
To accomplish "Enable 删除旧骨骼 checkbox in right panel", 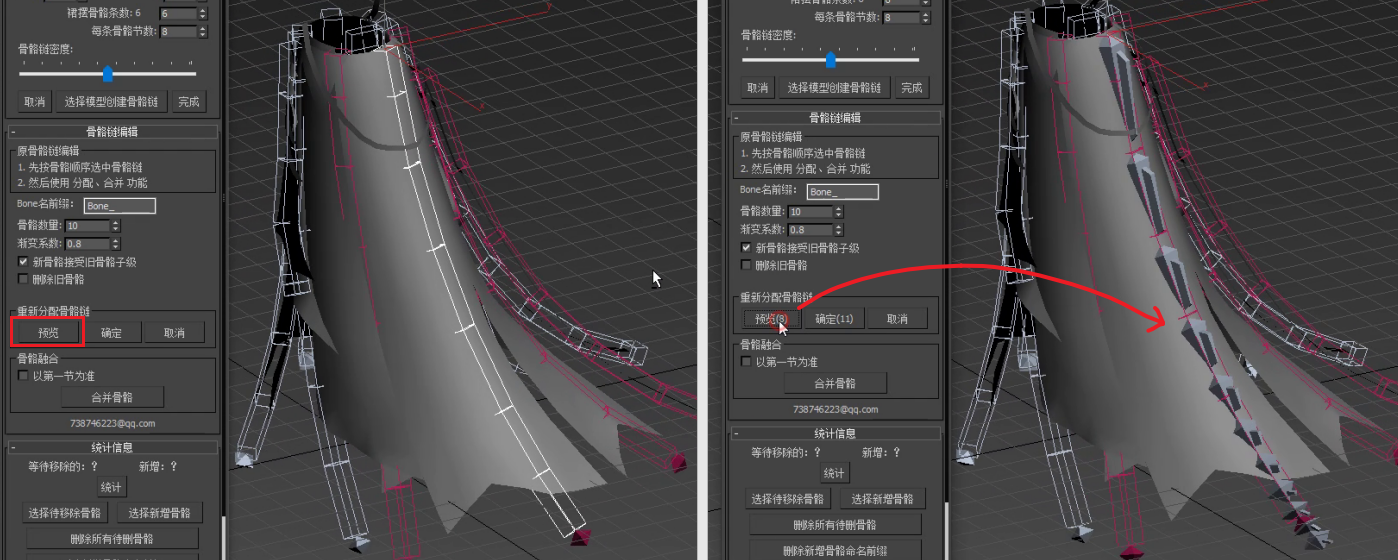I will click(x=746, y=265).
